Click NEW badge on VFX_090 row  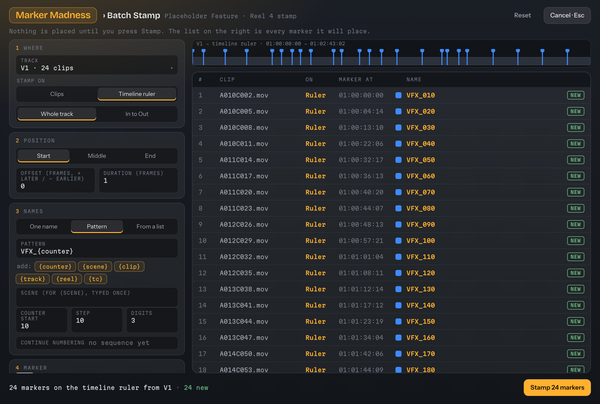pos(576,224)
